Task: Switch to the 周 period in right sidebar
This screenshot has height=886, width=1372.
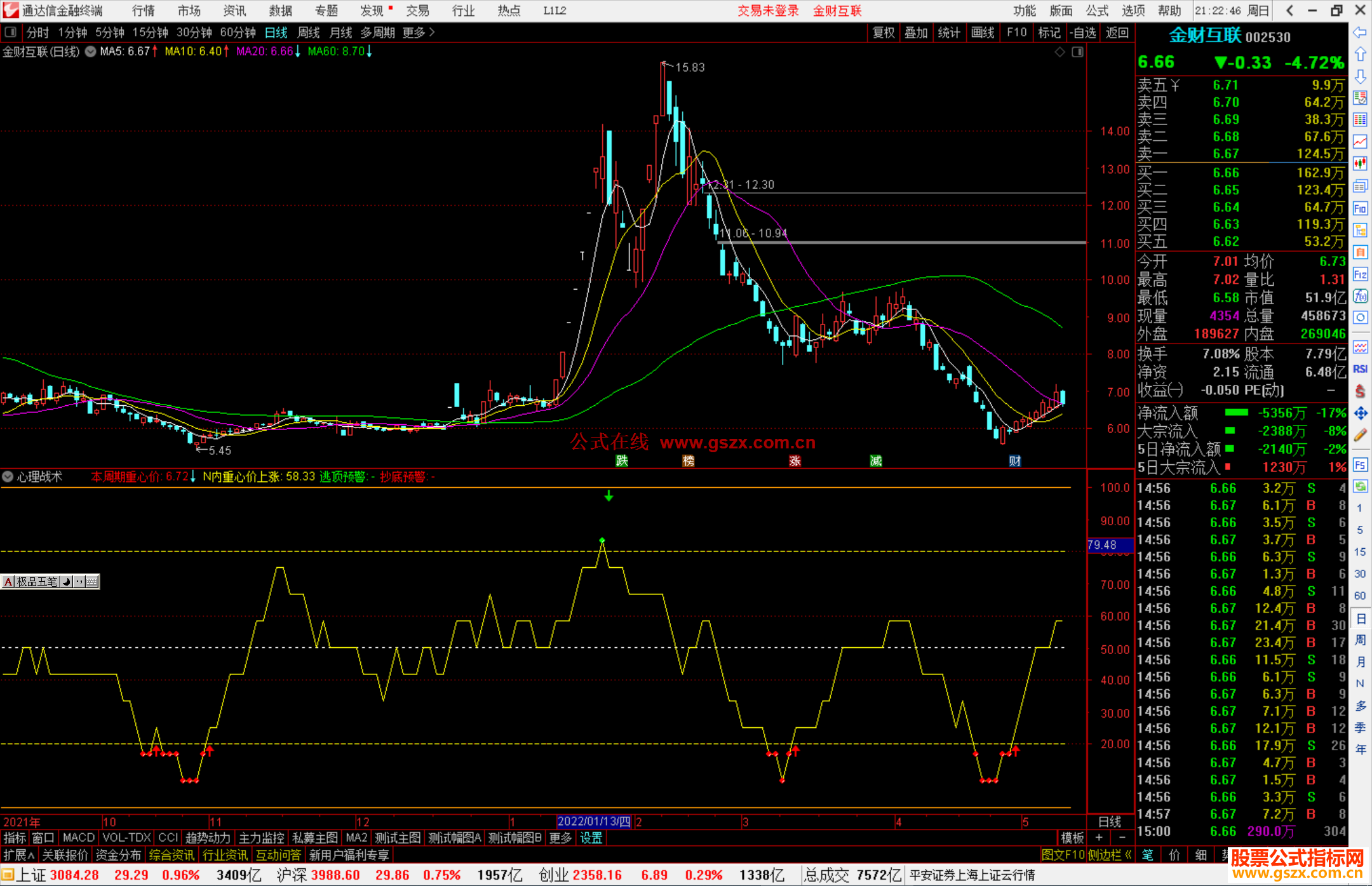Action: [1360, 640]
